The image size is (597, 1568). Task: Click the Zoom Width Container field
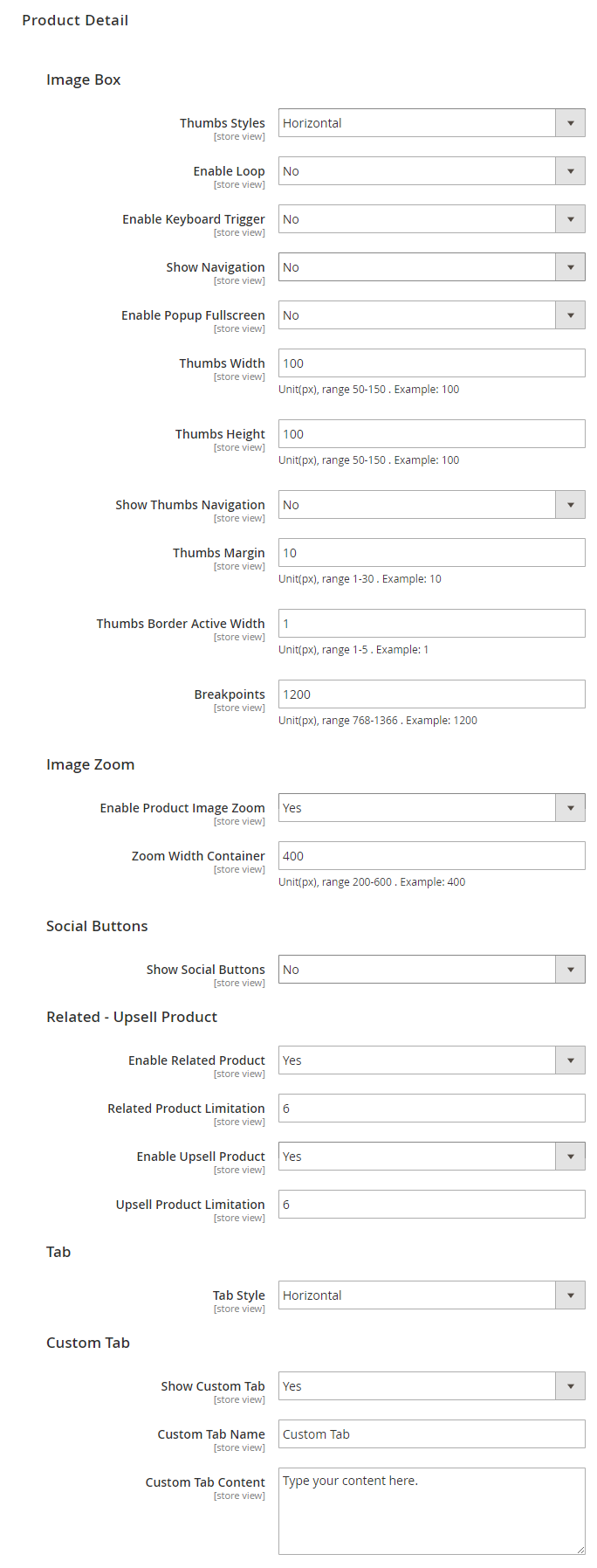click(431, 856)
